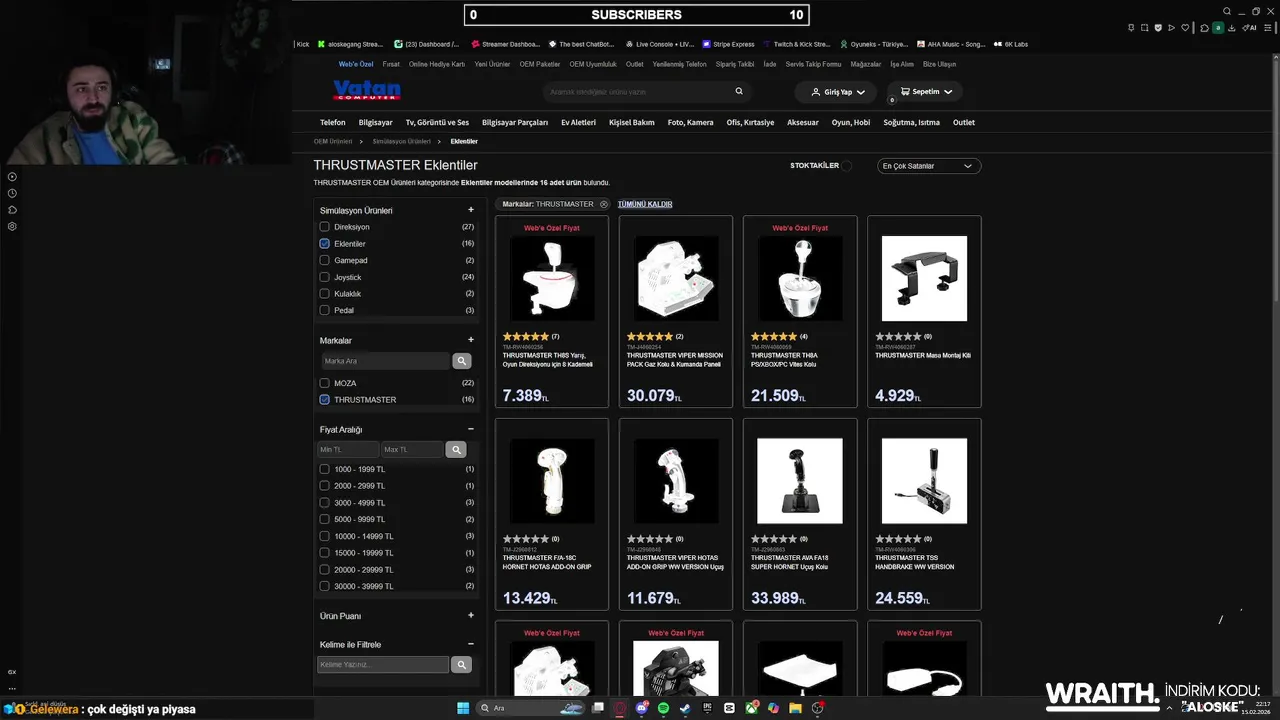The image size is (1280, 720).
Task: Click the Mağazalar top link
Action: (x=866, y=64)
